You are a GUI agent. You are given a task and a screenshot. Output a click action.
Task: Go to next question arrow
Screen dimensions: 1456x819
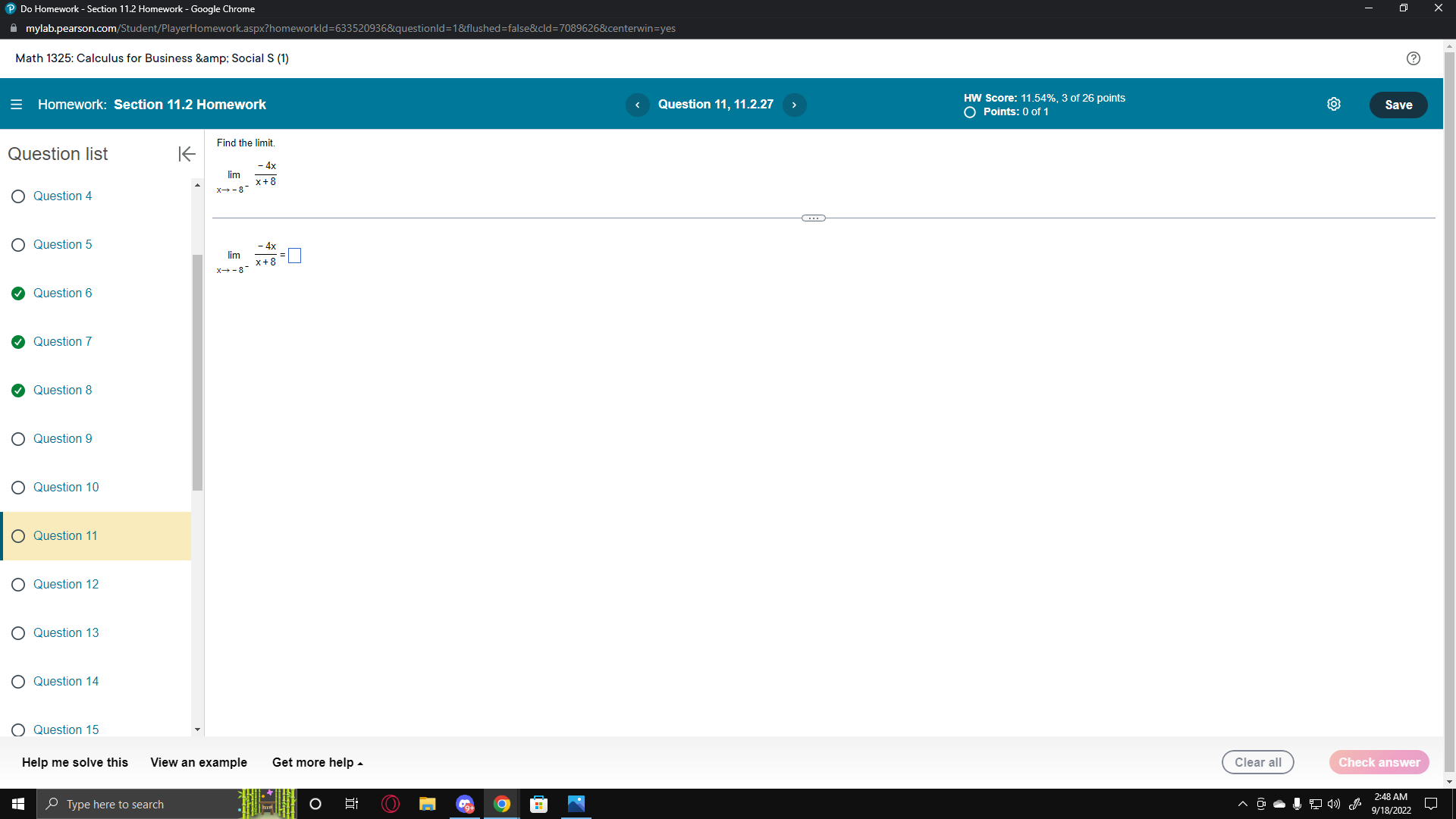click(x=794, y=105)
